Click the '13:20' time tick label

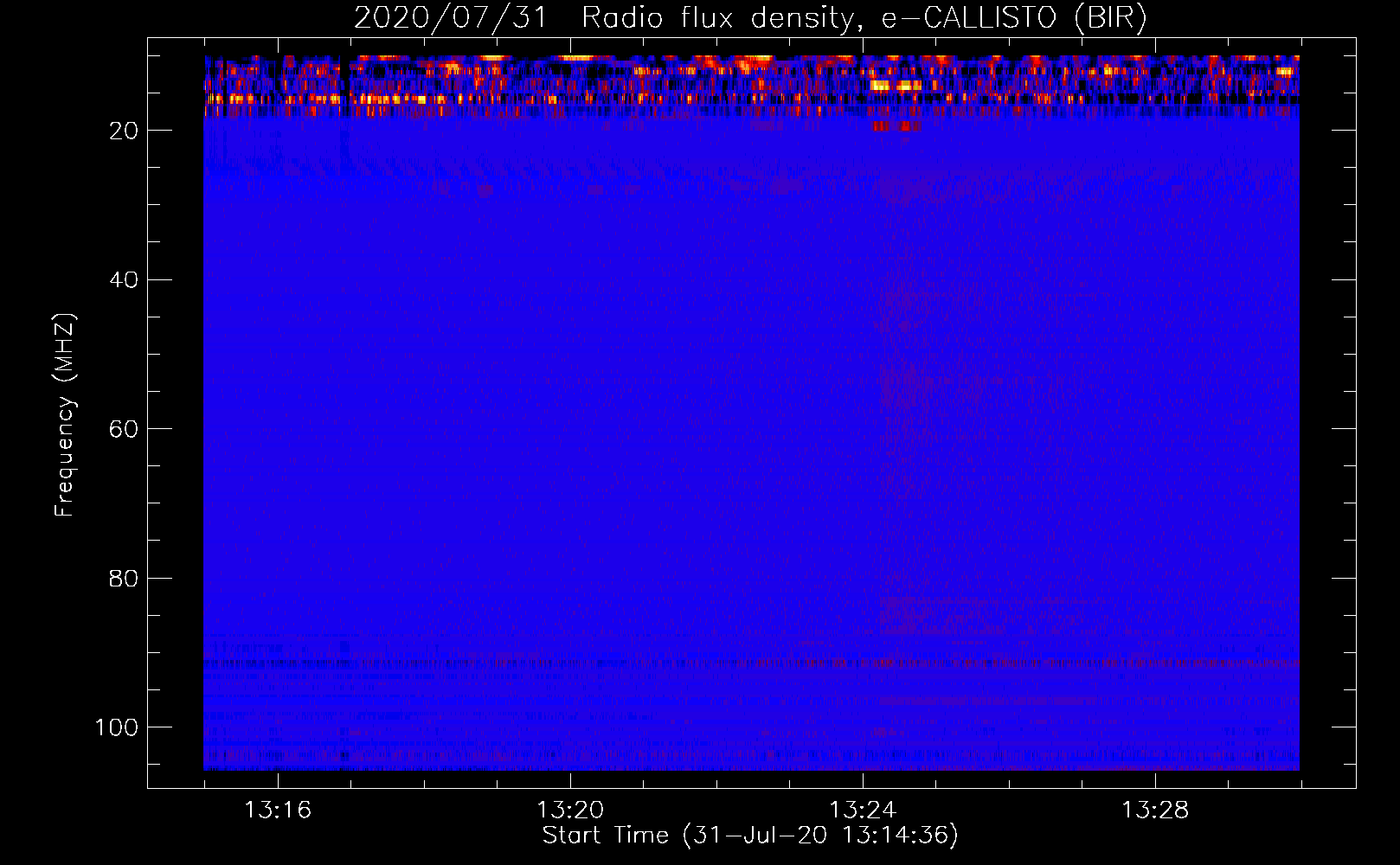[570, 811]
